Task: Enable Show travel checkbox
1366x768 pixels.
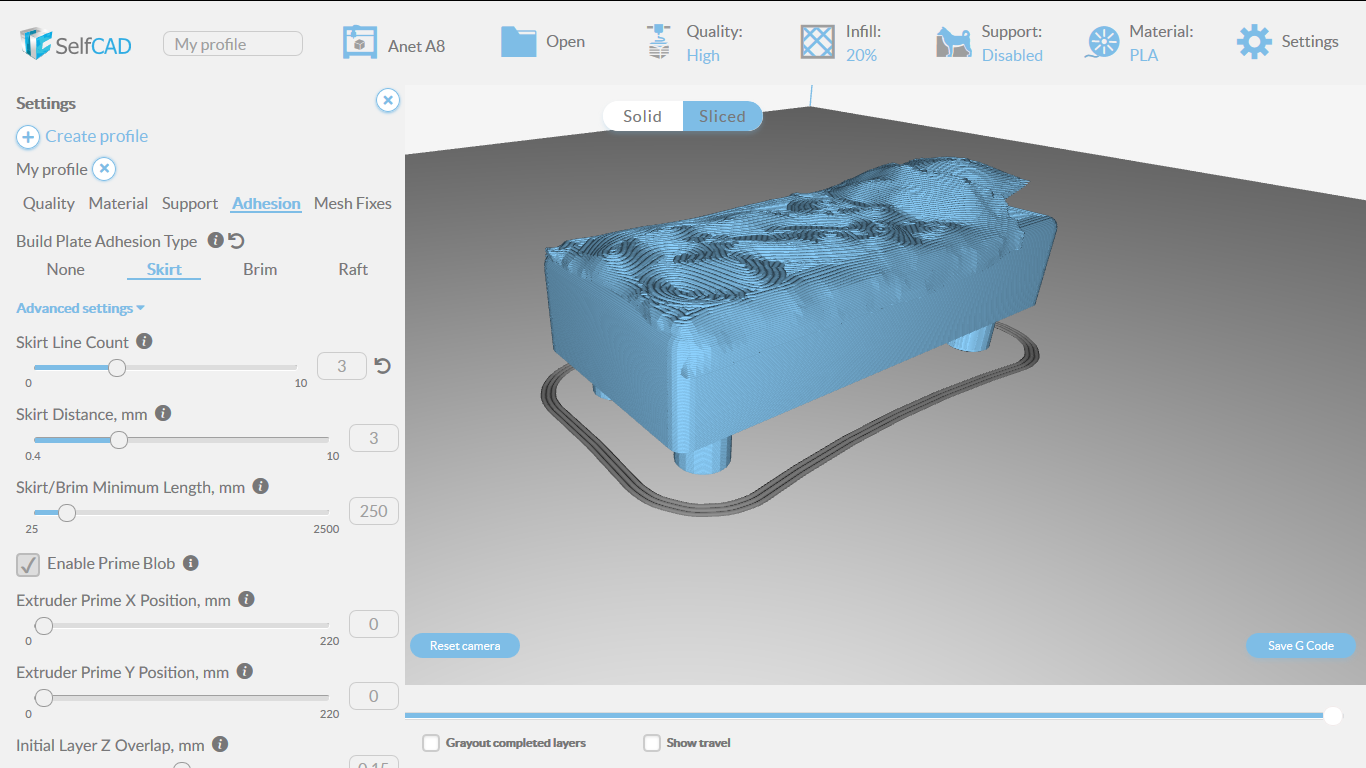Action: click(652, 743)
